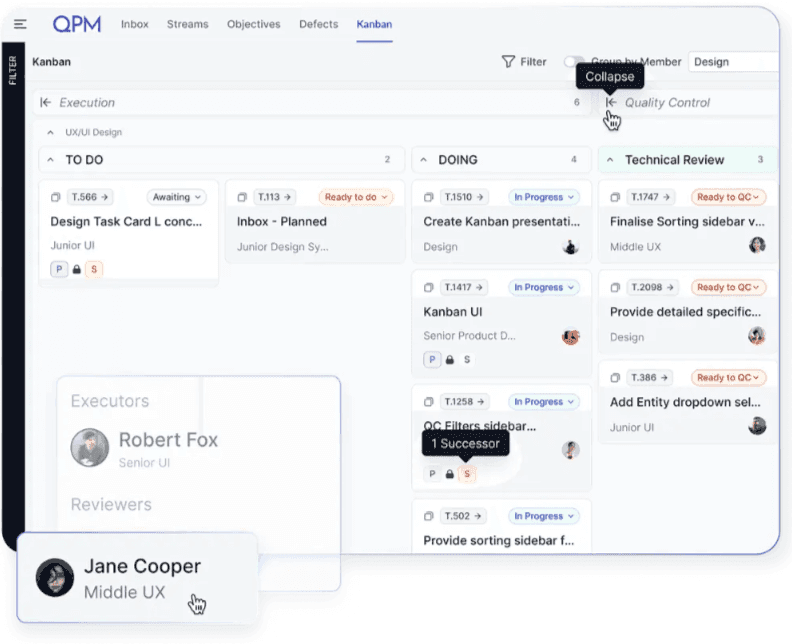Click lock icon on Kanban UI card
This screenshot has width=792, height=644.
450,360
